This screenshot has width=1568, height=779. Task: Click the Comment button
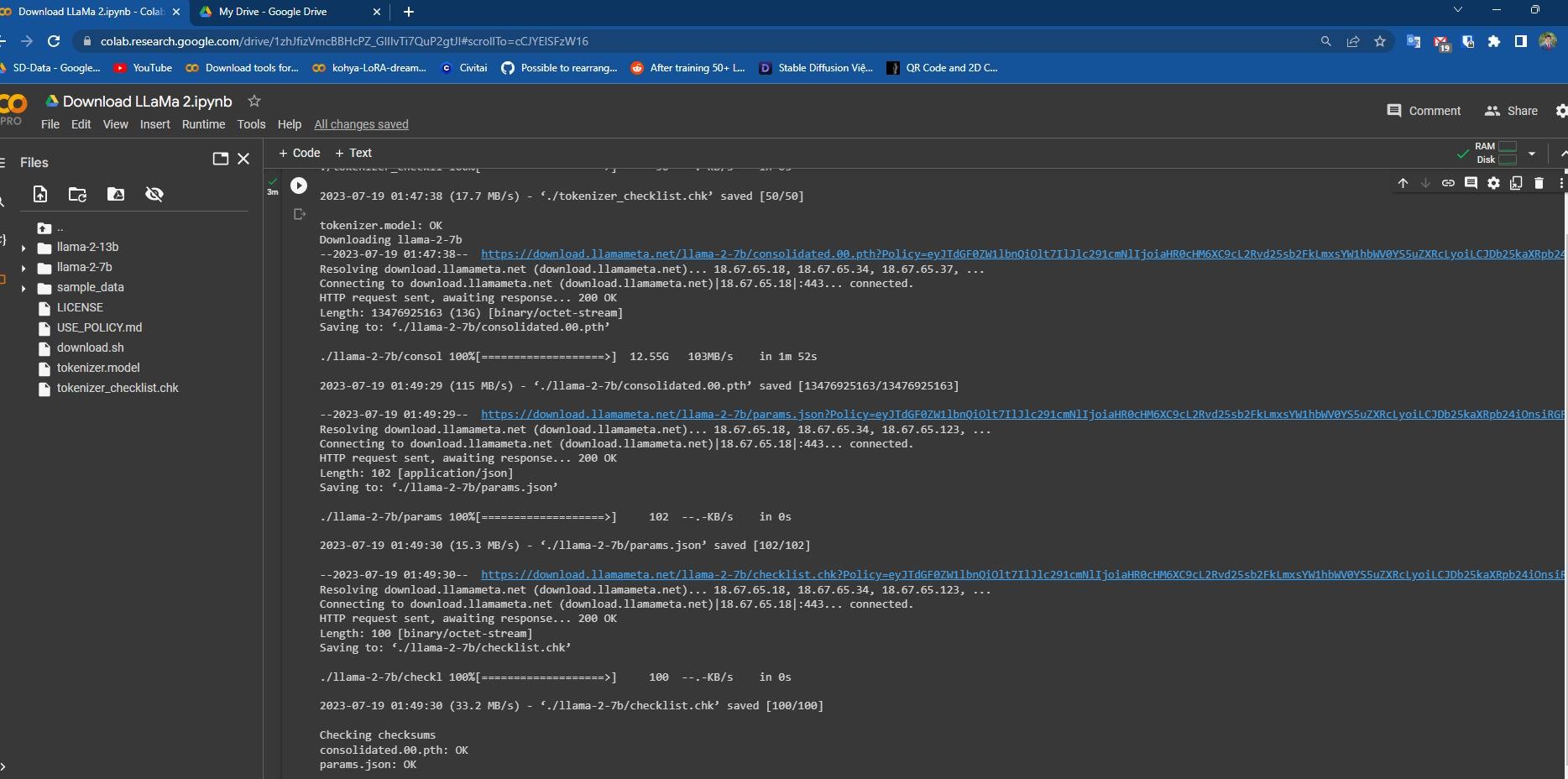[x=1424, y=111]
